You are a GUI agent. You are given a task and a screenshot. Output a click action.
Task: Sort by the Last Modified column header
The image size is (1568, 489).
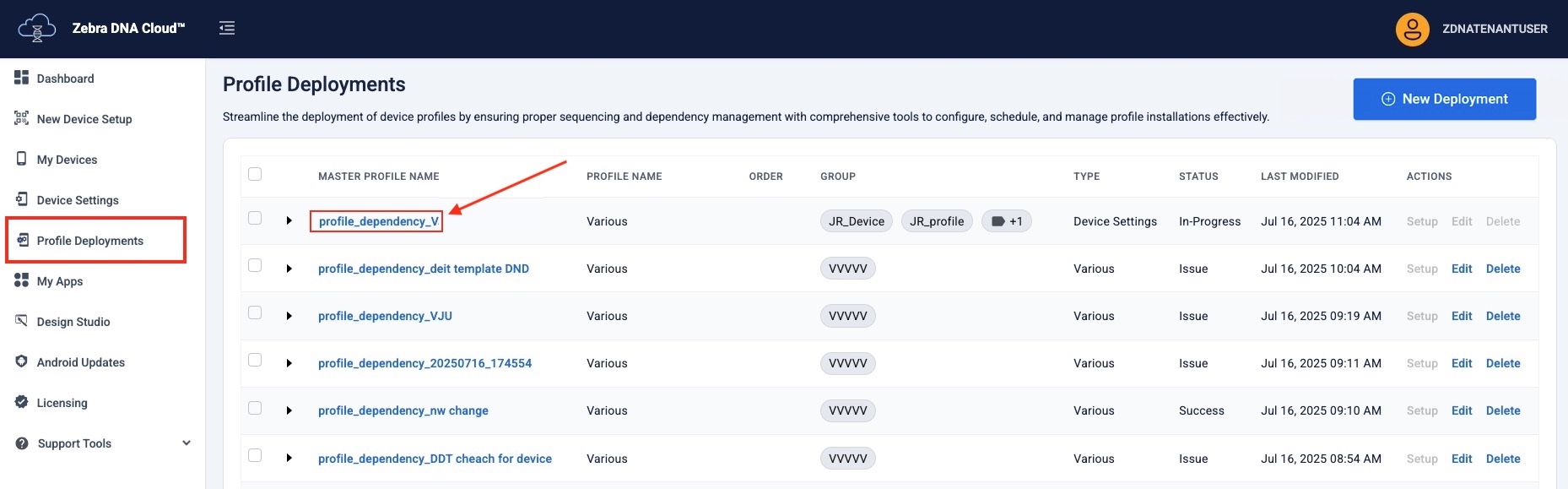1299,177
